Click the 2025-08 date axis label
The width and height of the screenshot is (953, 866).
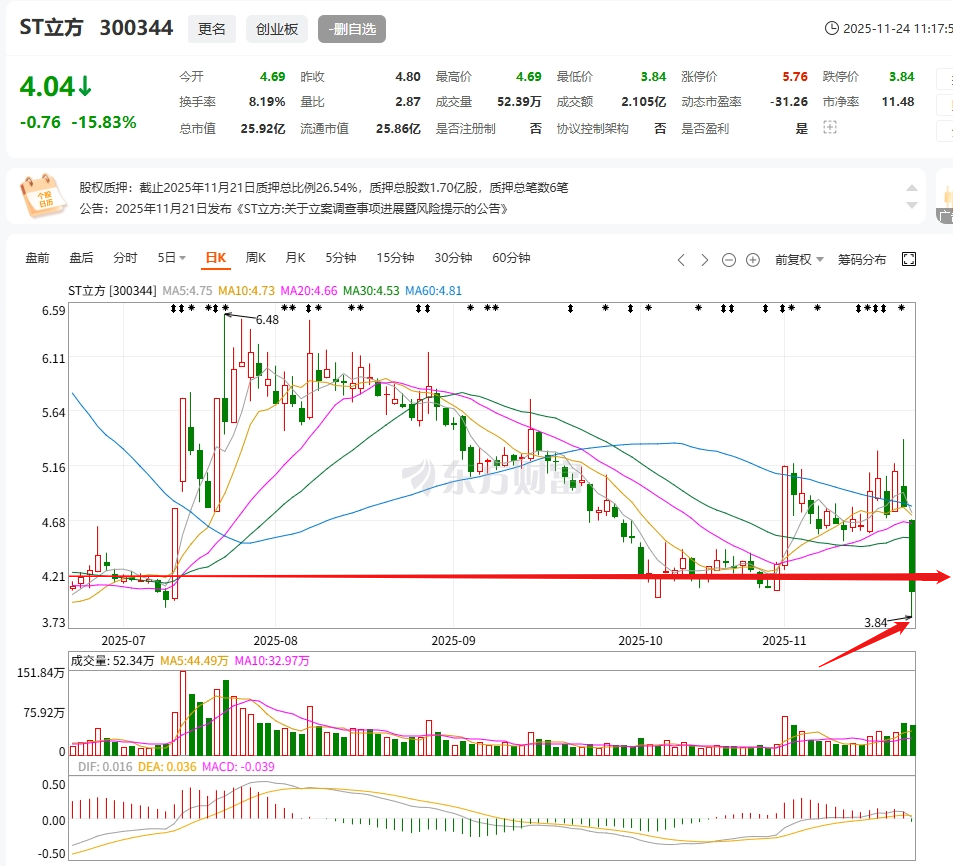click(275, 641)
